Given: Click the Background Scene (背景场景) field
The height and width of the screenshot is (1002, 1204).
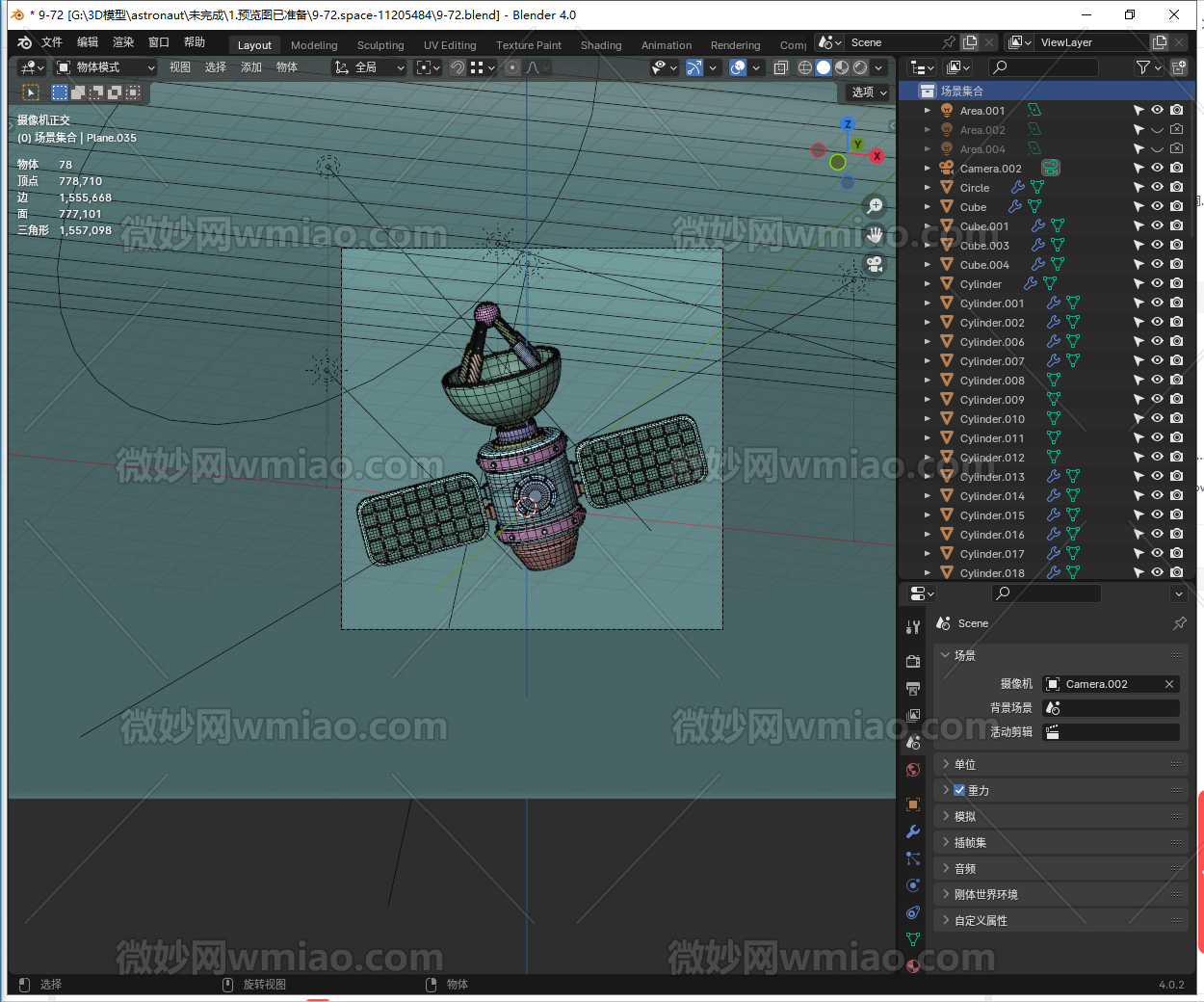Looking at the screenshot, I should click(x=1112, y=708).
